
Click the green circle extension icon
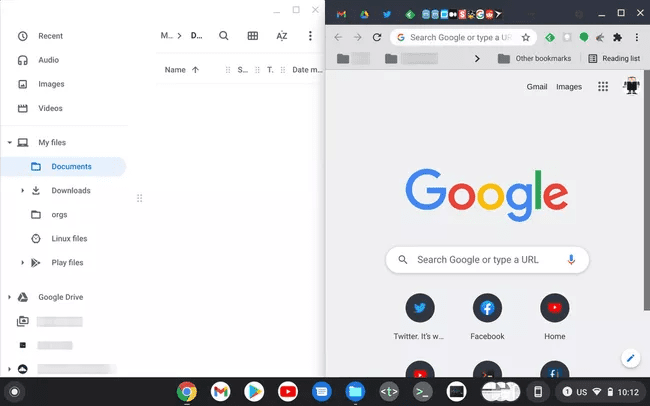[584, 37]
